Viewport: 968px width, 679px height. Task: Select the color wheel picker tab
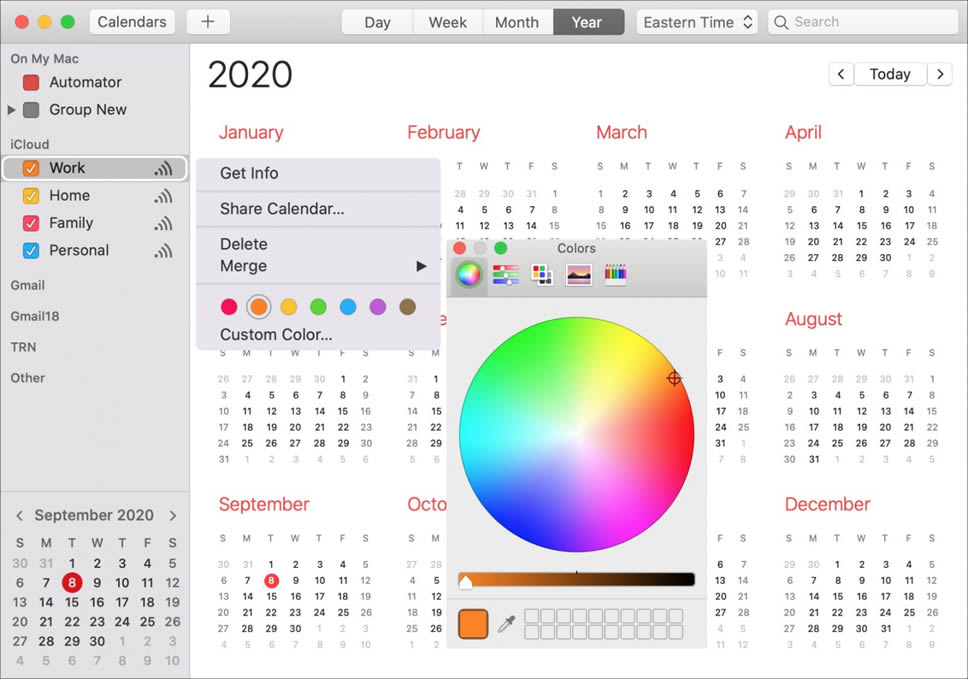click(x=468, y=275)
